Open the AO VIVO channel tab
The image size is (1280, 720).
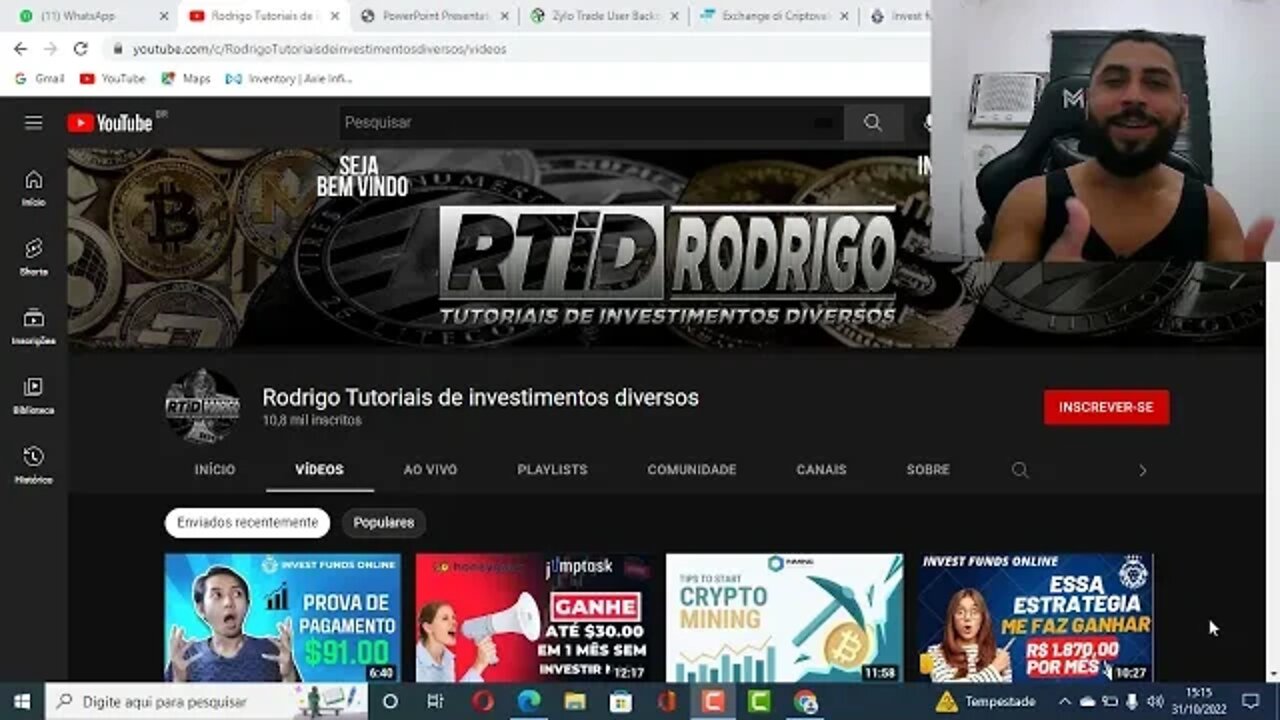[430, 469]
